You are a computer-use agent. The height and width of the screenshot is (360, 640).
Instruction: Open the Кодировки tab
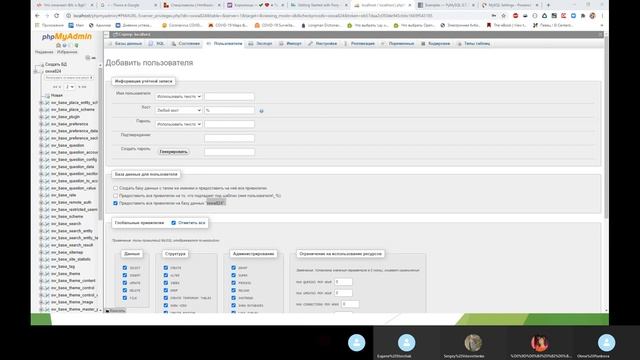click(x=436, y=44)
